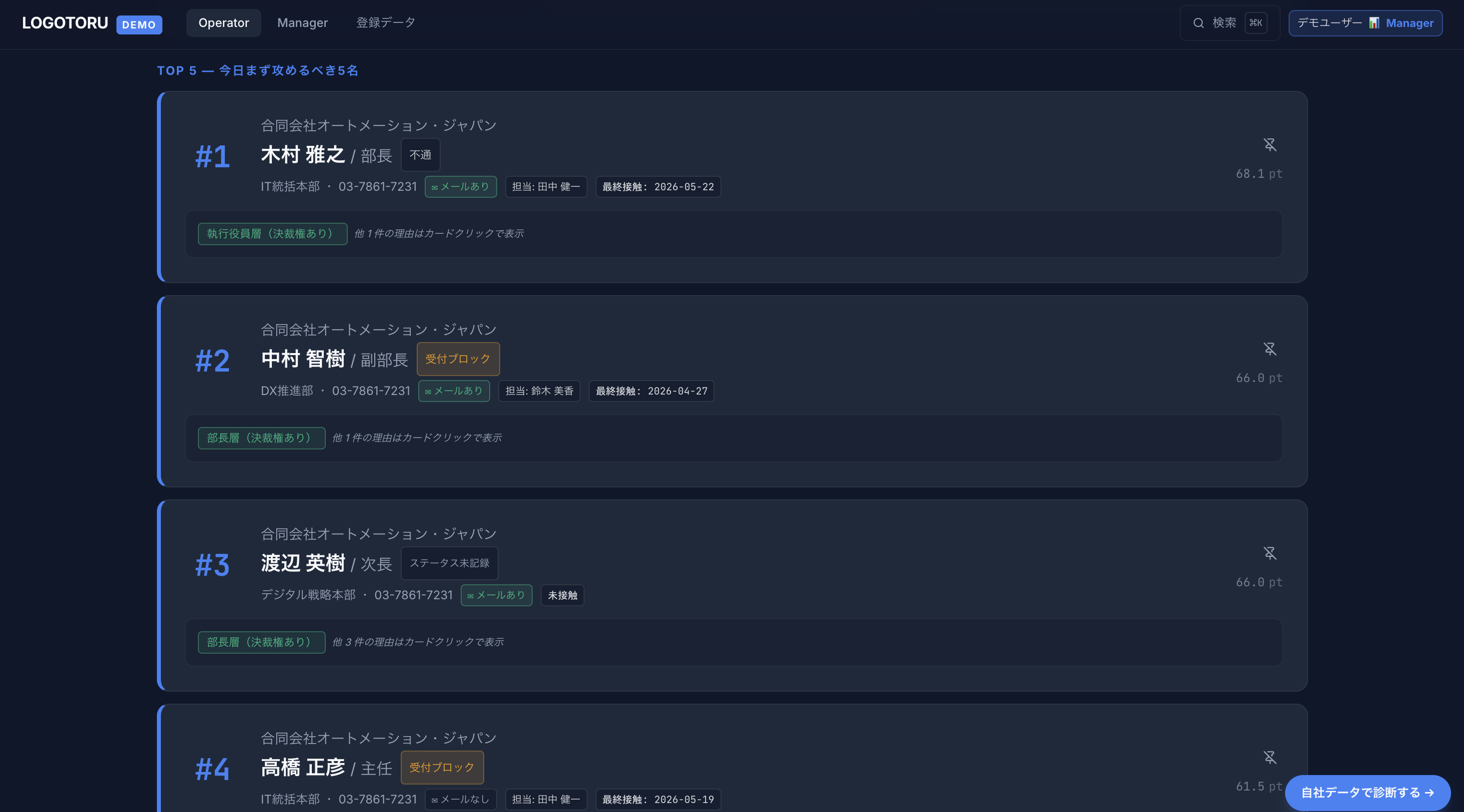Click 受付ブロック badge on 中村 智樹

458,359
